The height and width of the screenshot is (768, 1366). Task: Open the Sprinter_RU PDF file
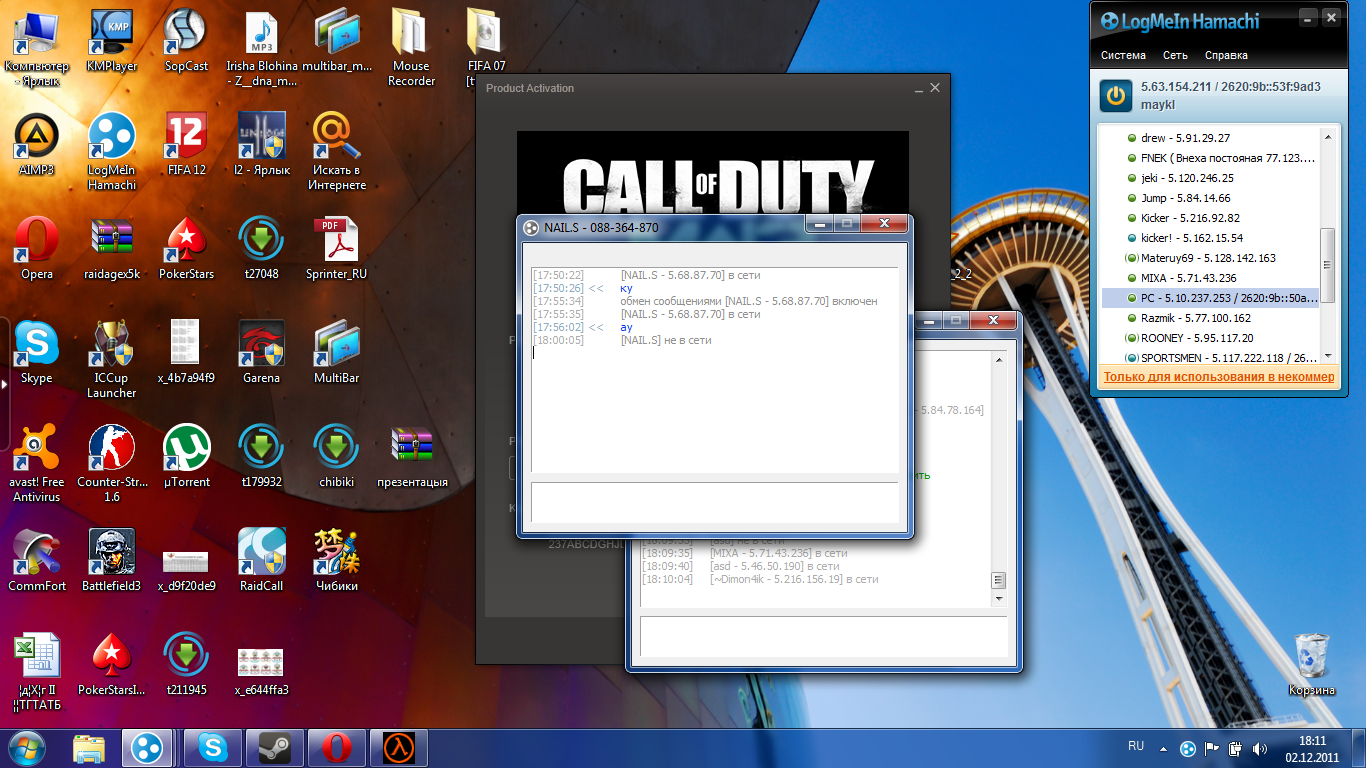pos(336,248)
